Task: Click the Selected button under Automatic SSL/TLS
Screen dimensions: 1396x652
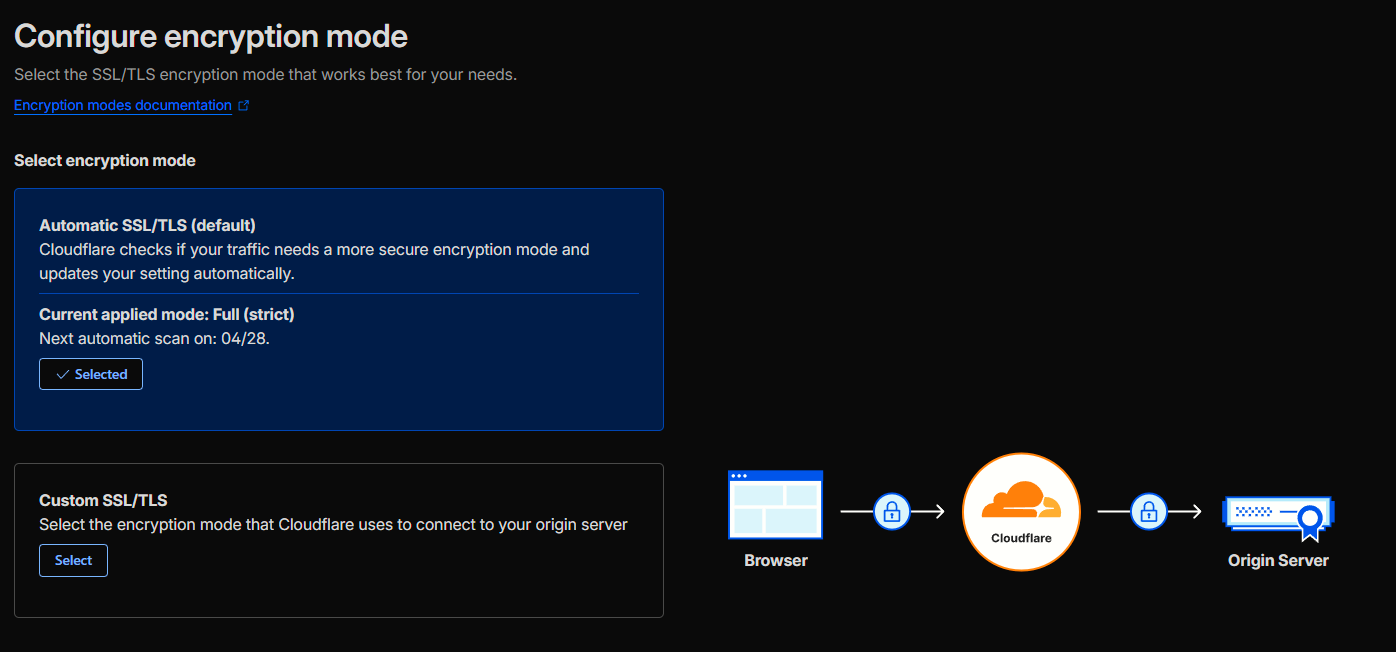Action: [x=91, y=374]
